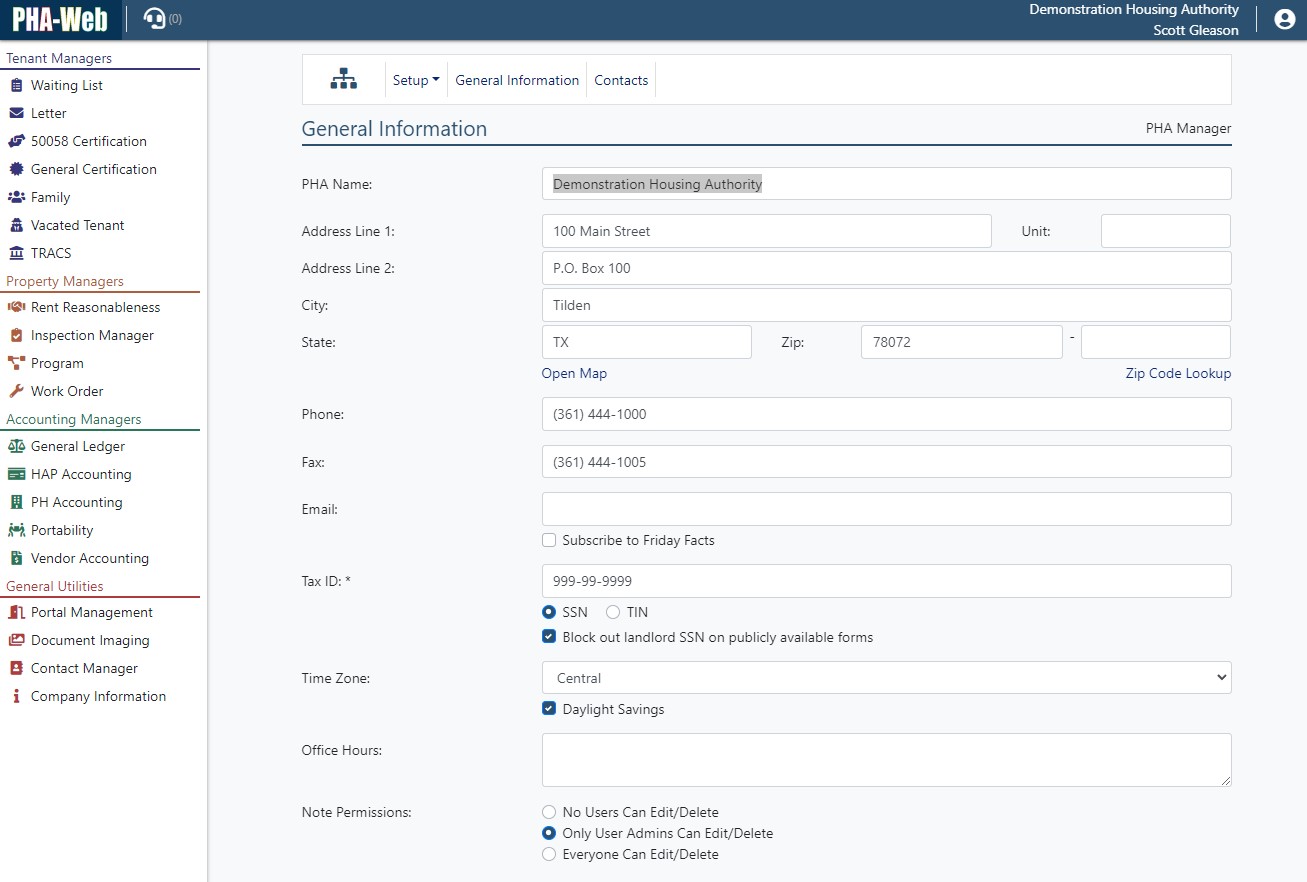Click the Company Information info icon
This screenshot has height=882, width=1307.
16,697
